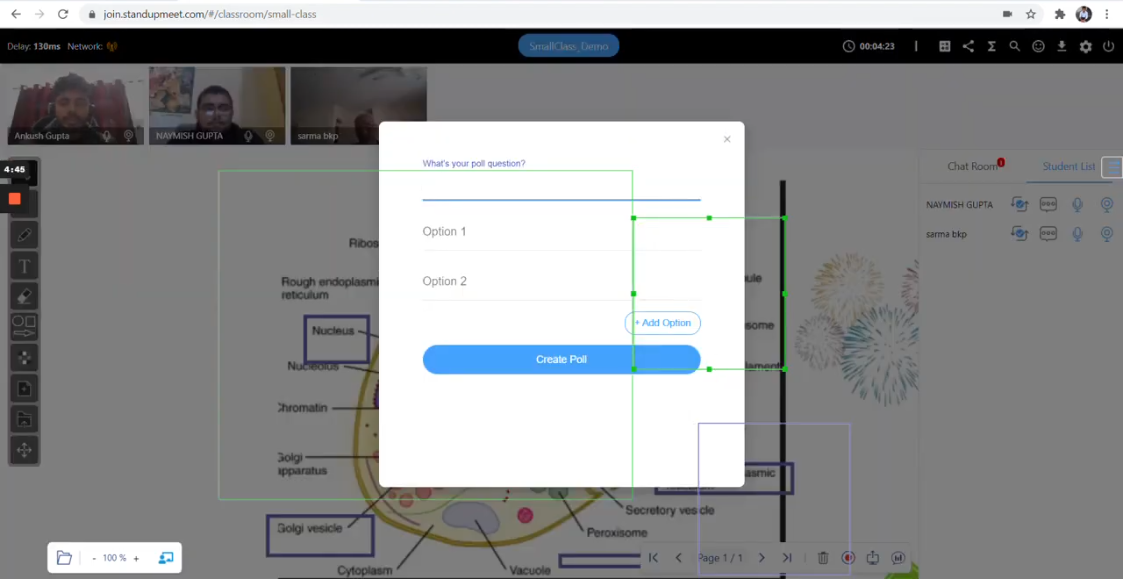Open classroom settings gear icon
The image size is (1123, 579).
[x=1086, y=47]
